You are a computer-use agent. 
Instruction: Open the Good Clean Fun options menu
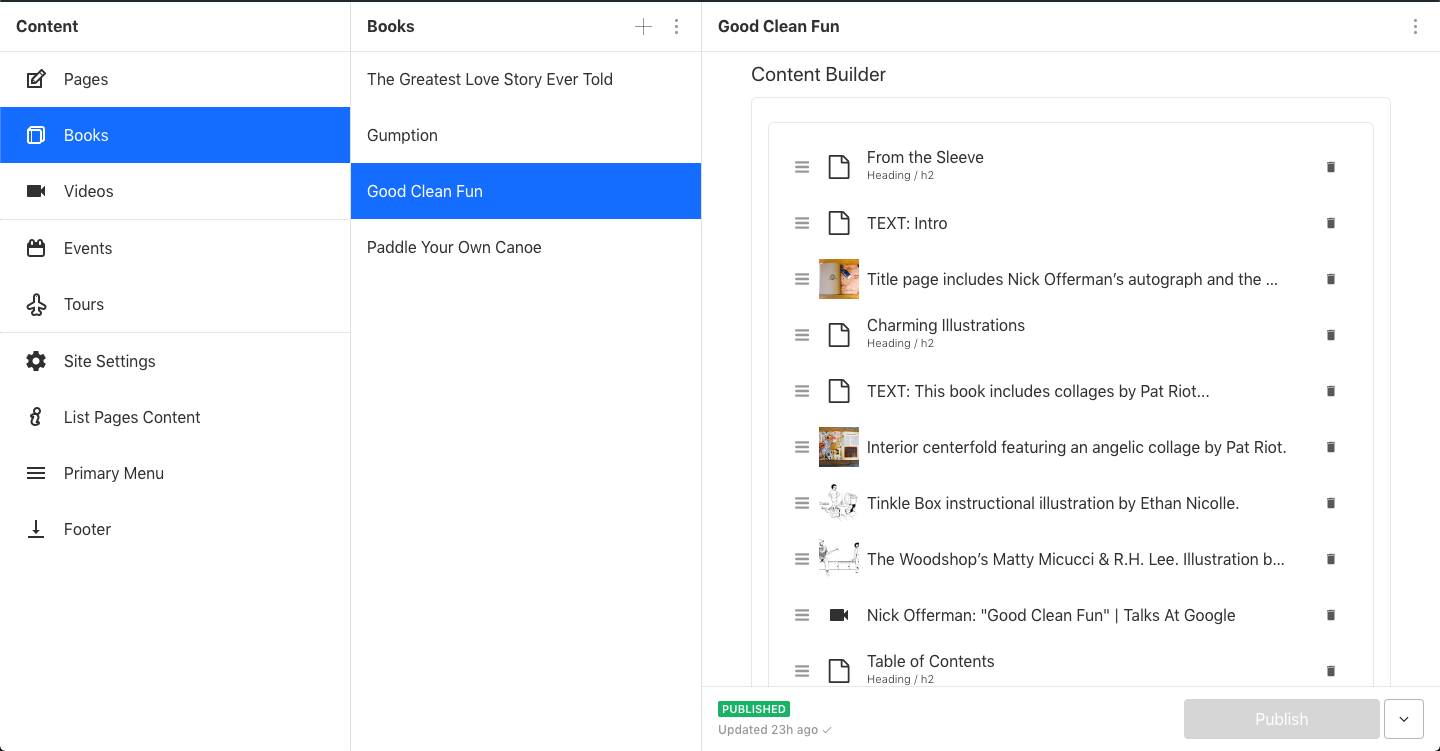tap(1416, 26)
